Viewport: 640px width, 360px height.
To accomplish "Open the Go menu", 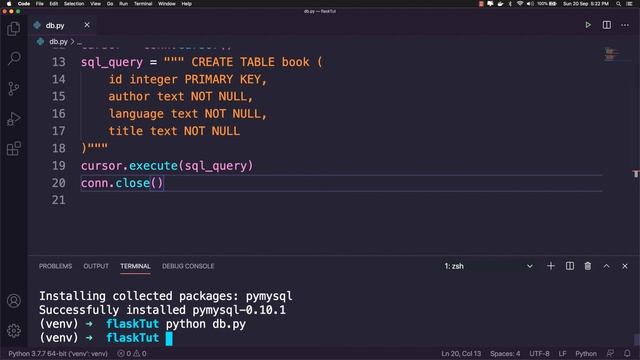I will pyautogui.click(x=110, y=4).
